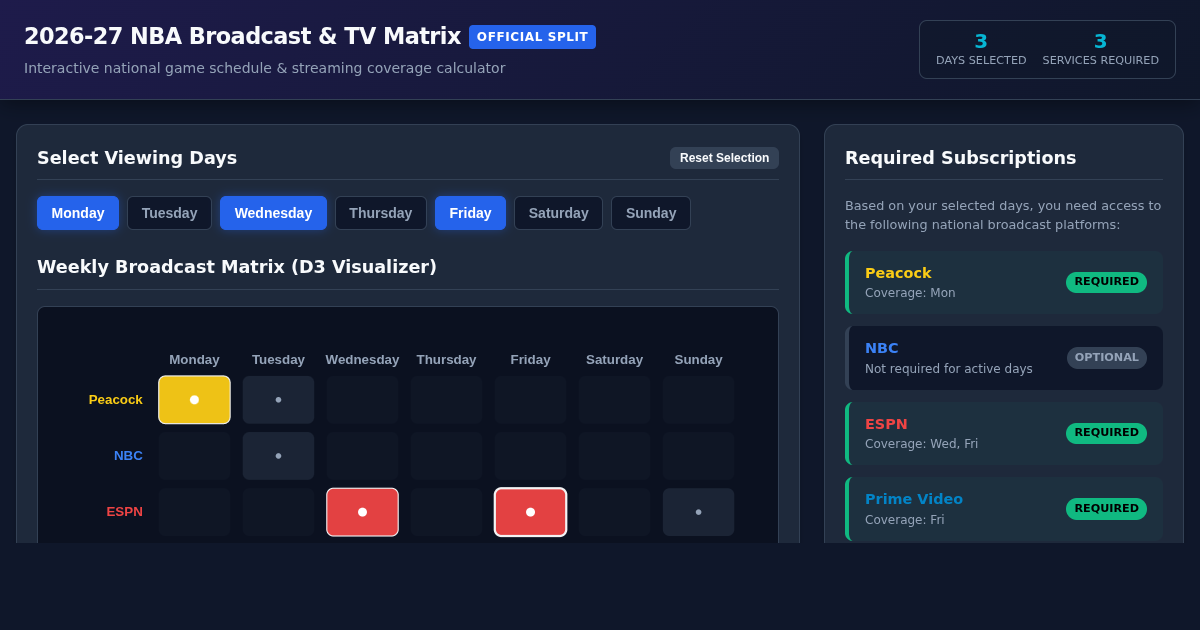Open the Prime Video subscription card

point(1004,509)
